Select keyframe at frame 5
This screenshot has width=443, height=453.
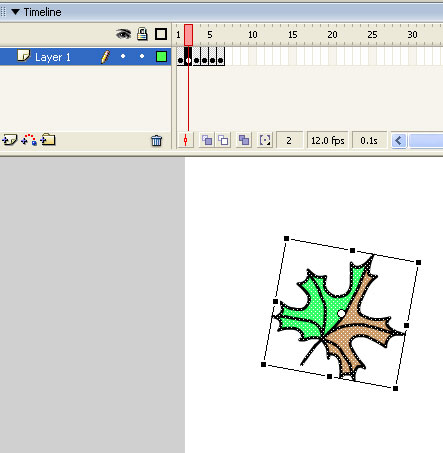tap(212, 56)
